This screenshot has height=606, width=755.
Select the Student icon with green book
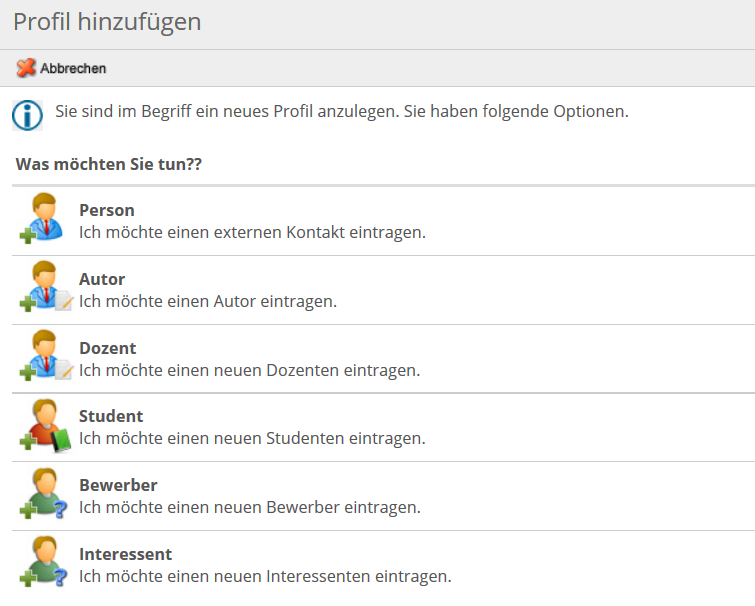pos(45,425)
